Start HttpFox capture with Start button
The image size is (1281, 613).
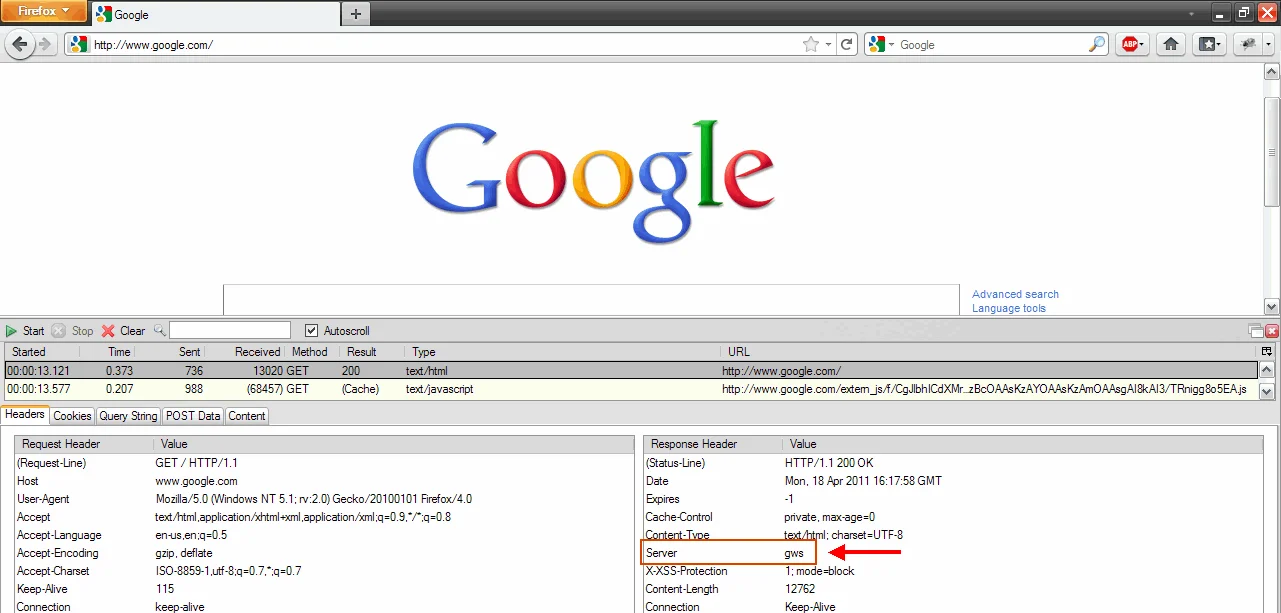click(25, 331)
